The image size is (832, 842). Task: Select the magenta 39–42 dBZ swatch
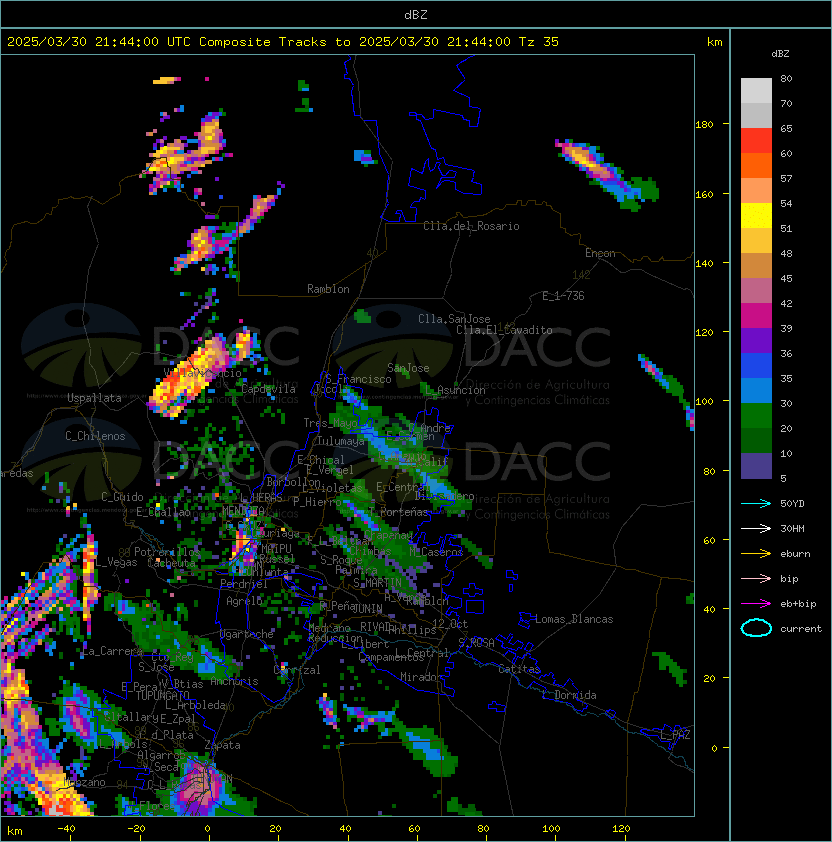click(x=756, y=315)
